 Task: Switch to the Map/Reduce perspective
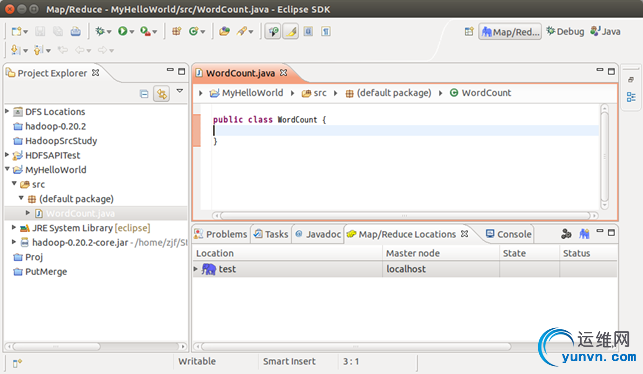pyautogui.click(x=510, y=32)
